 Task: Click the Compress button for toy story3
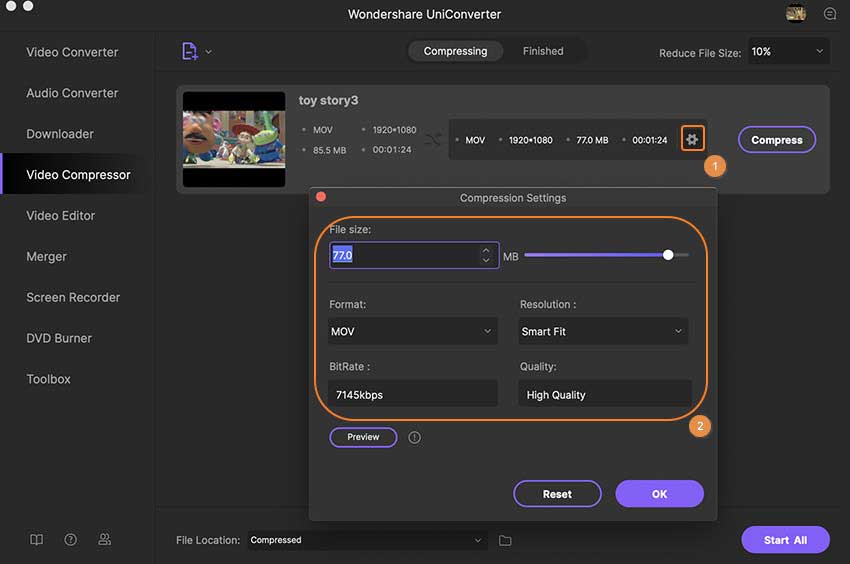(x=776, y=140)
